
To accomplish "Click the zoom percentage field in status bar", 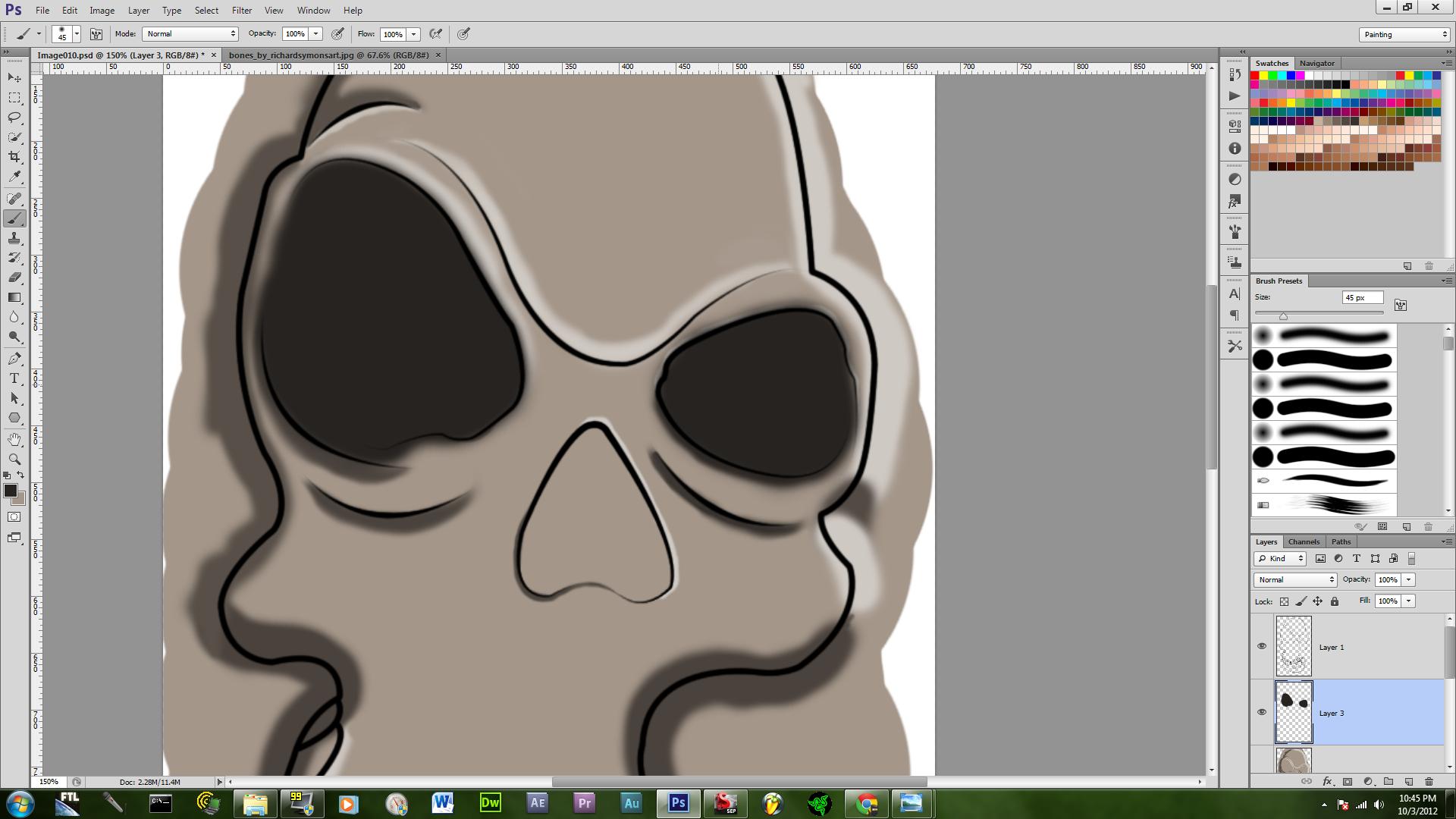I will 49,782.
